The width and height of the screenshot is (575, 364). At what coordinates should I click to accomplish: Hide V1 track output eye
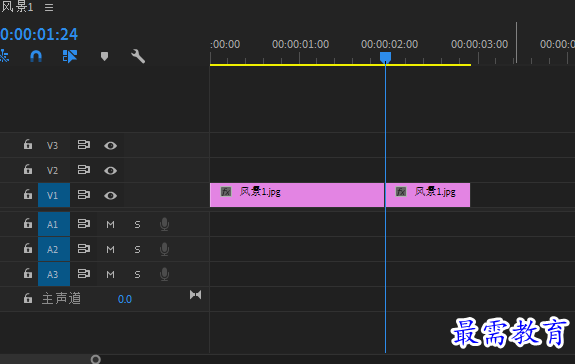(x=110, y=195)
